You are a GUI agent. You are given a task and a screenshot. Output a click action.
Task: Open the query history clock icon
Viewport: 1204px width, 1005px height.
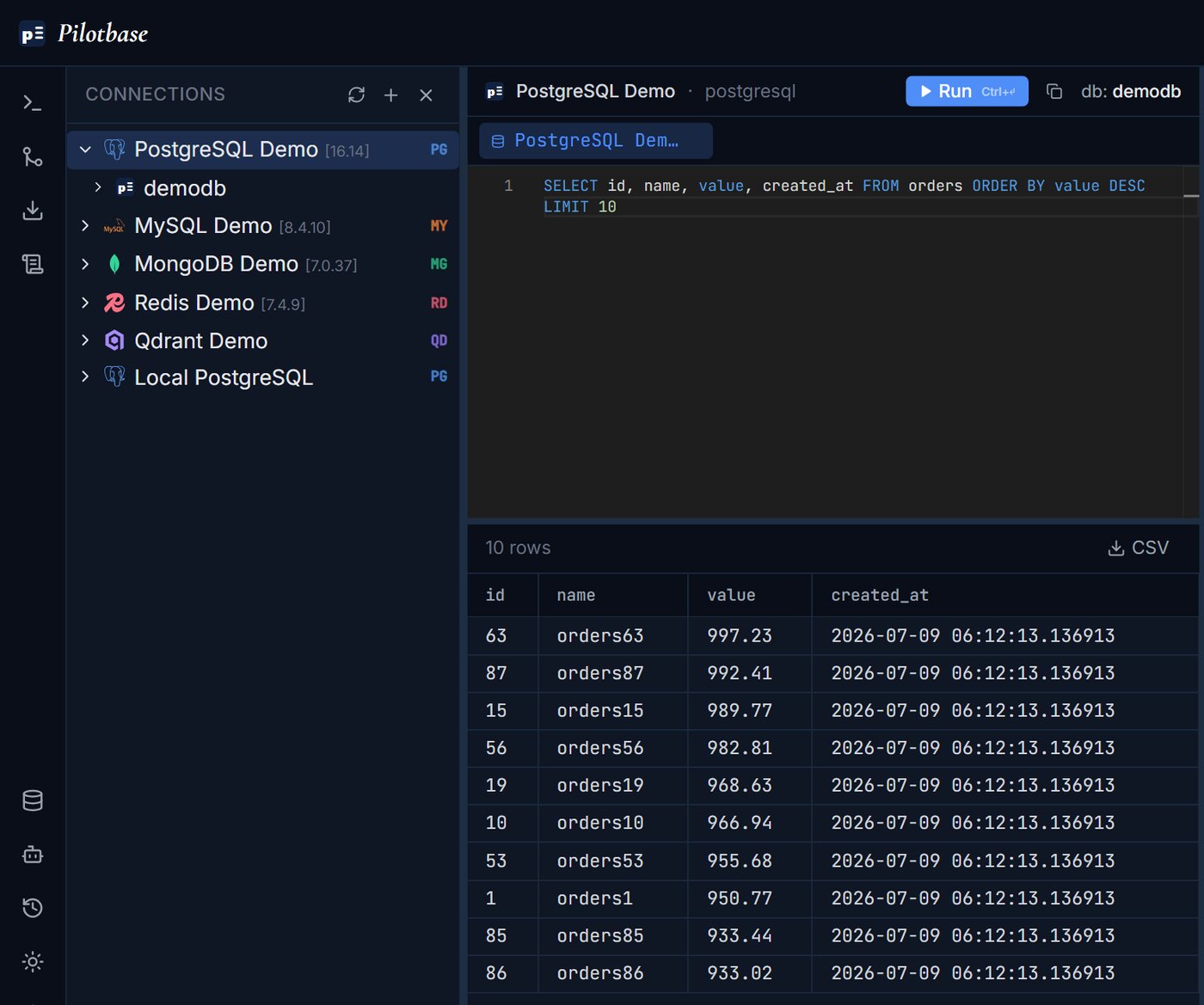coord(33,908)
